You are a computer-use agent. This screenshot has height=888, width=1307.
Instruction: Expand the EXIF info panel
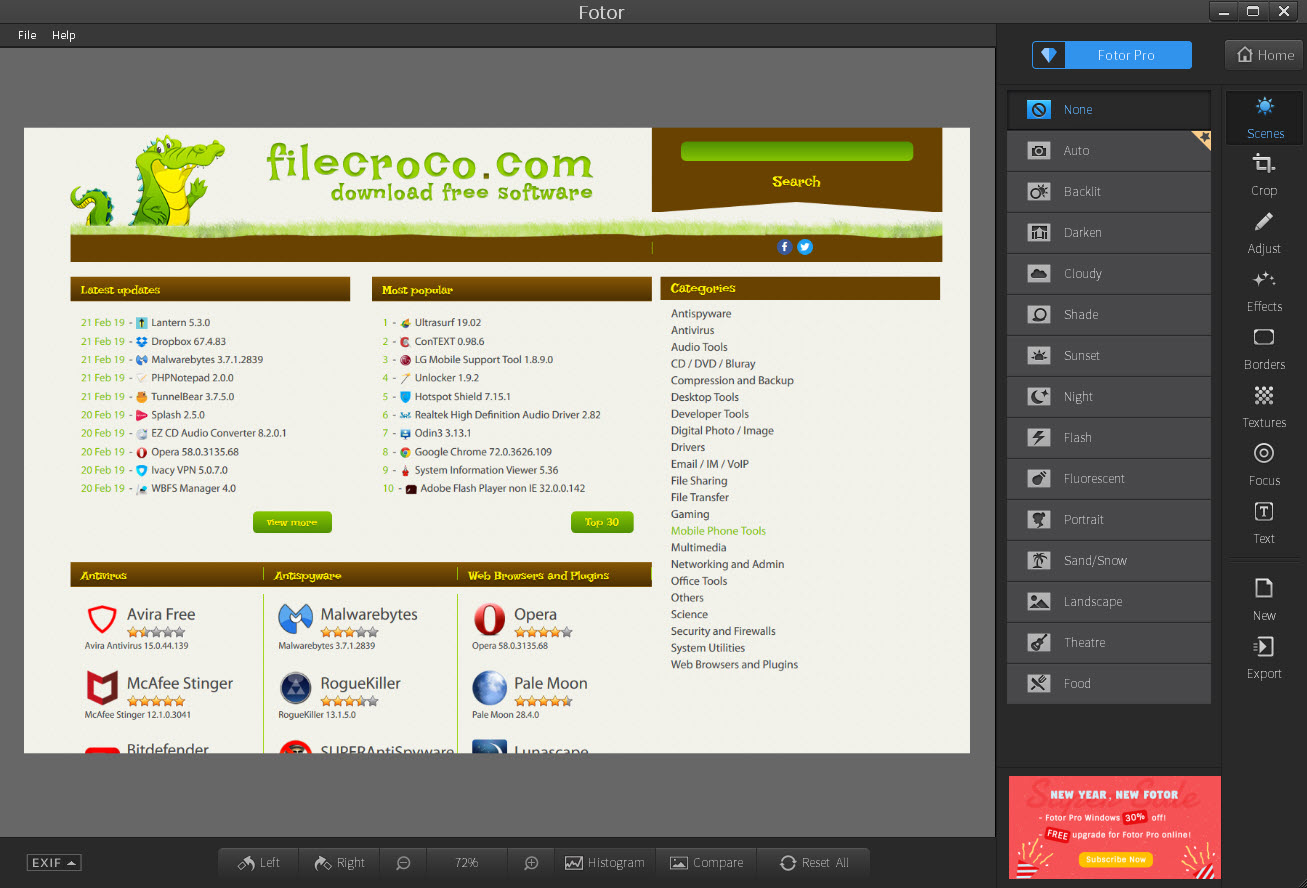(54, 863)
